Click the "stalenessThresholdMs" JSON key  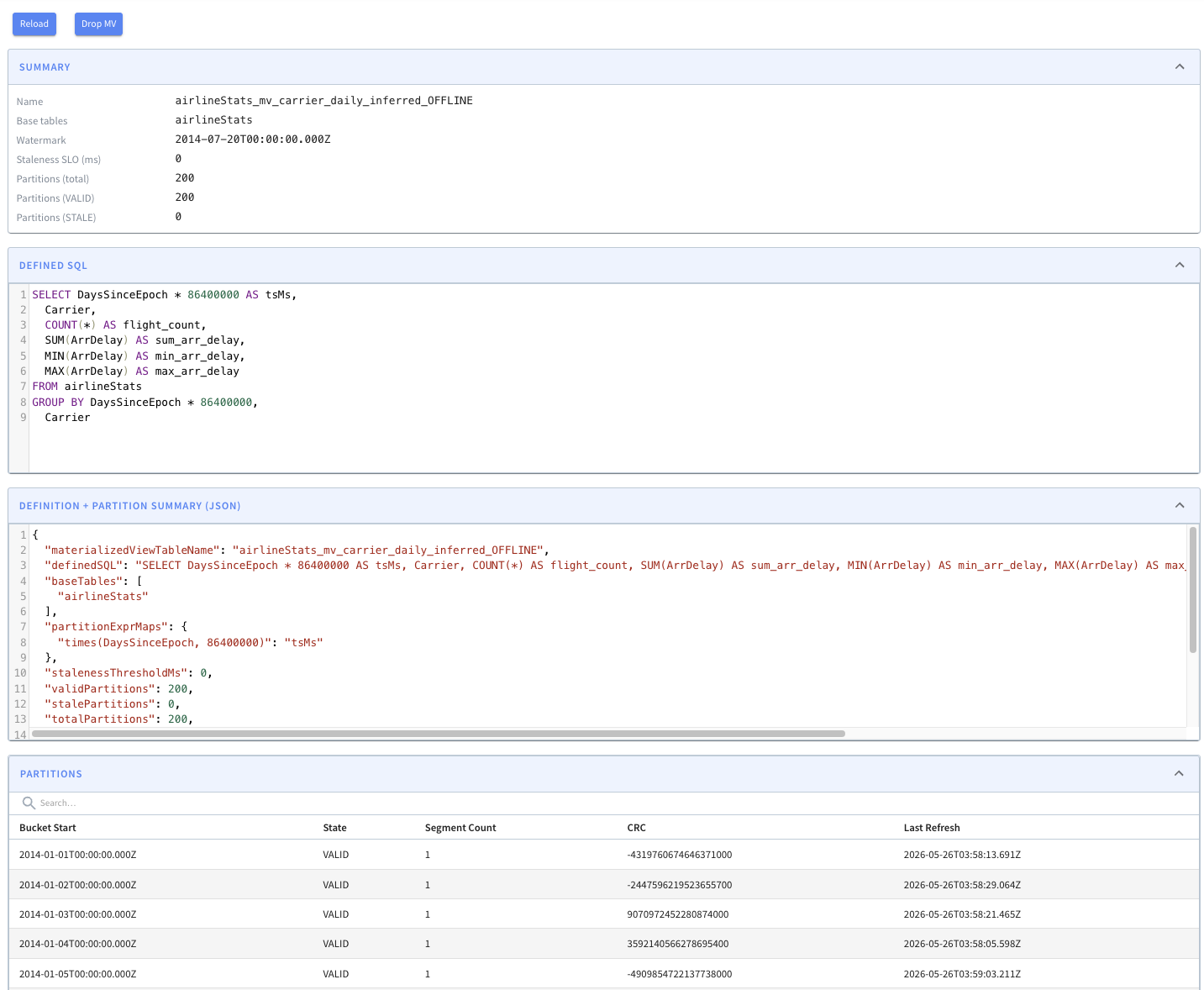pos(116,673)
